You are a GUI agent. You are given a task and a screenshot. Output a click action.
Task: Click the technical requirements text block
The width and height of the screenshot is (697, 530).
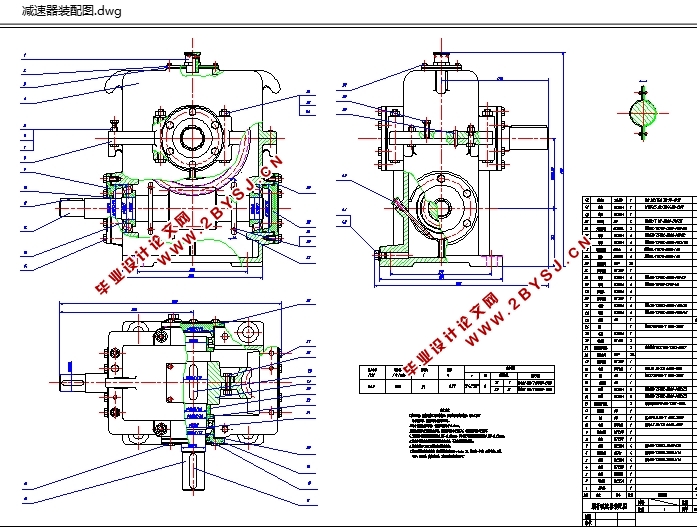(455, 433)
